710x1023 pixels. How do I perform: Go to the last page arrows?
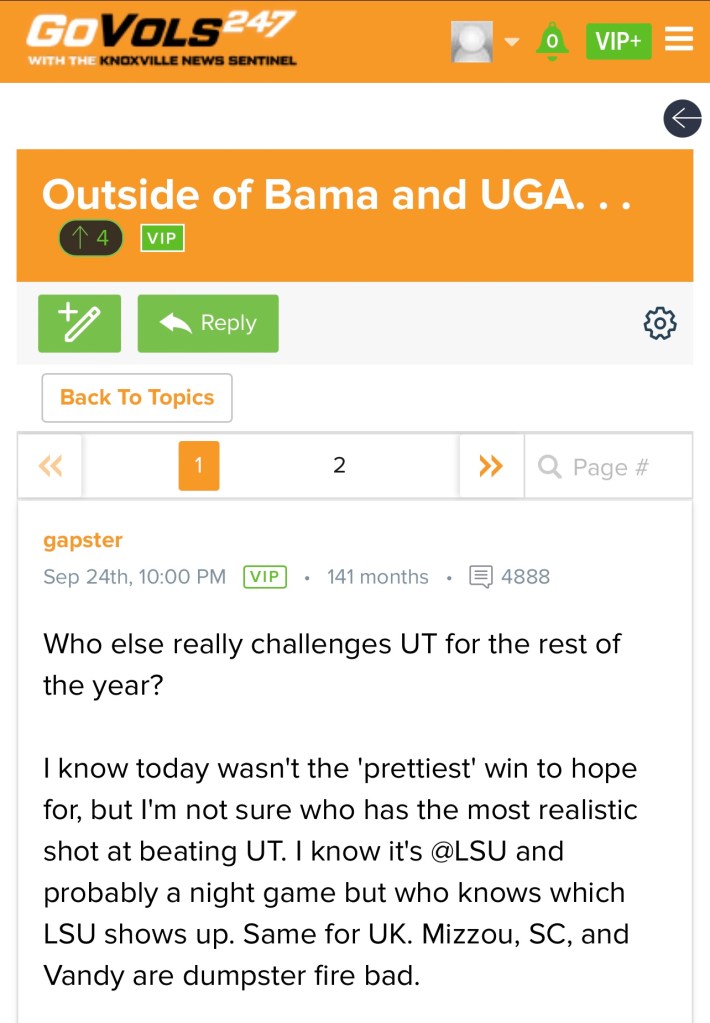(490, 466)
